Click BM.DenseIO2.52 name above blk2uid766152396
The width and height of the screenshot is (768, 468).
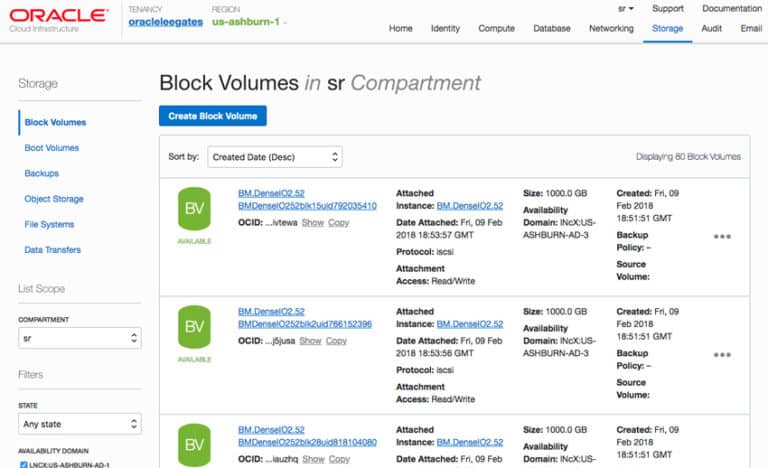[271, 311]
